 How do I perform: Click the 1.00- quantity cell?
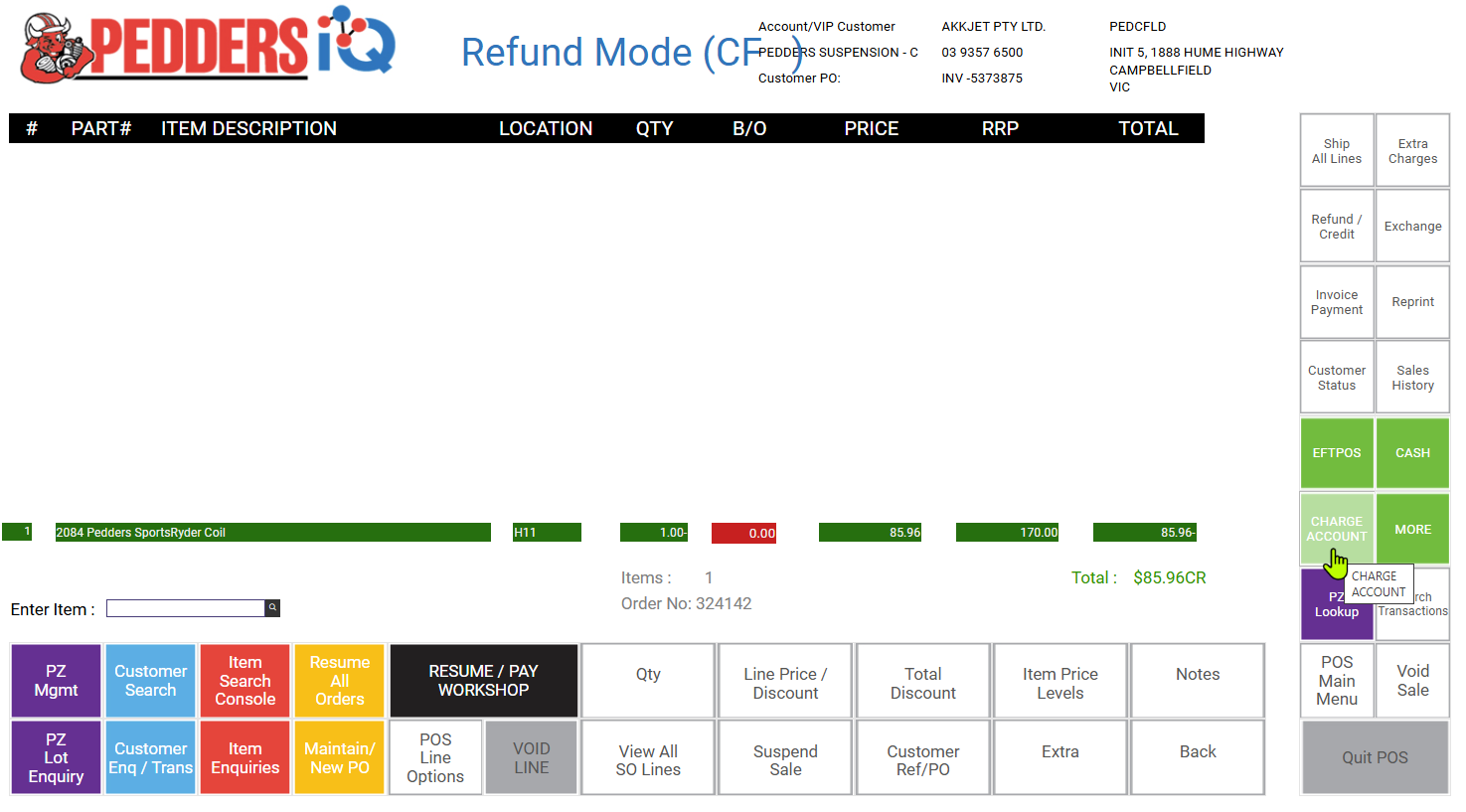point(654,533)
